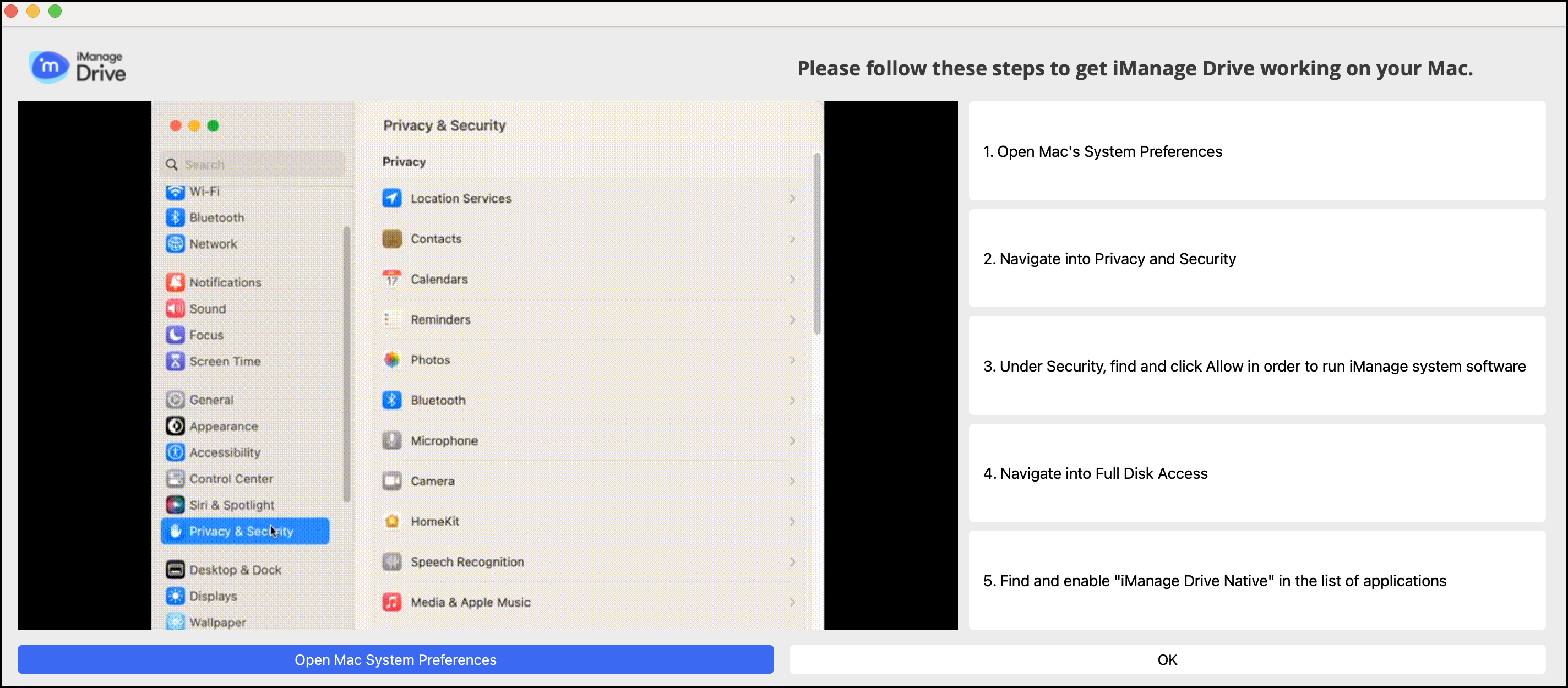The height and width of the screenshot is (688, 1568).
Task: Select Desktop & Dock in the sidebar
Action: coord(235,569)
